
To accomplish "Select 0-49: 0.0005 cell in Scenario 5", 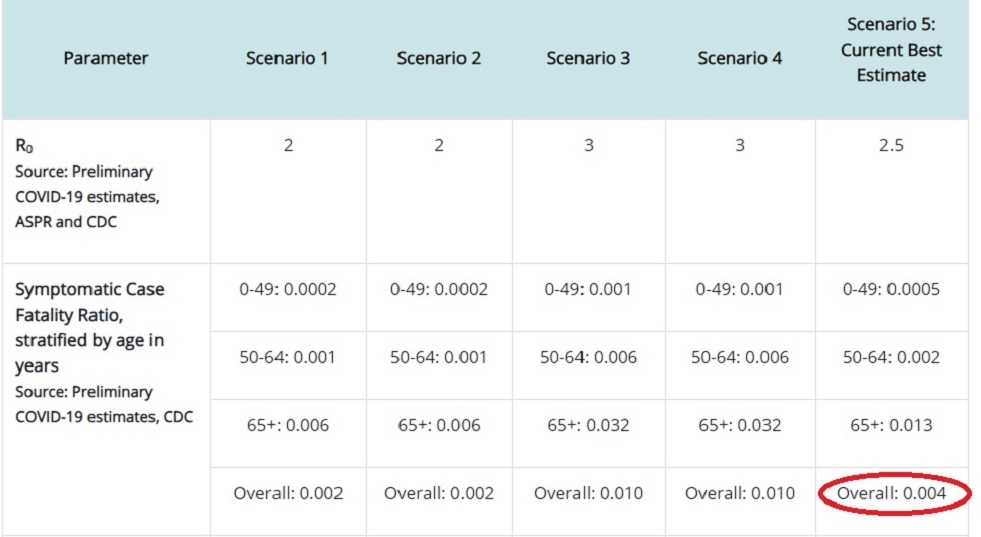I will 891,289.
